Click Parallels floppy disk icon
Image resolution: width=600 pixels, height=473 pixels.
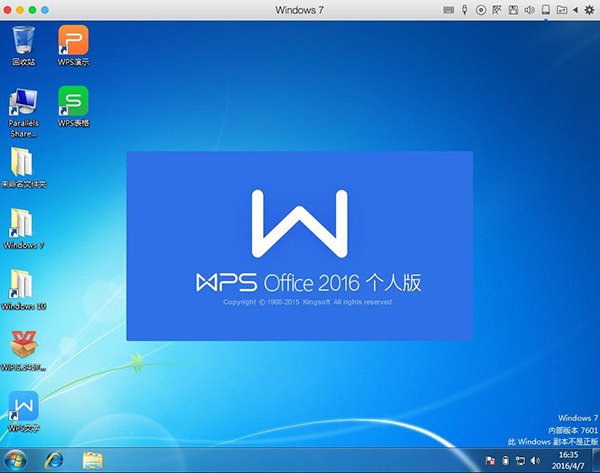(513, 10)
